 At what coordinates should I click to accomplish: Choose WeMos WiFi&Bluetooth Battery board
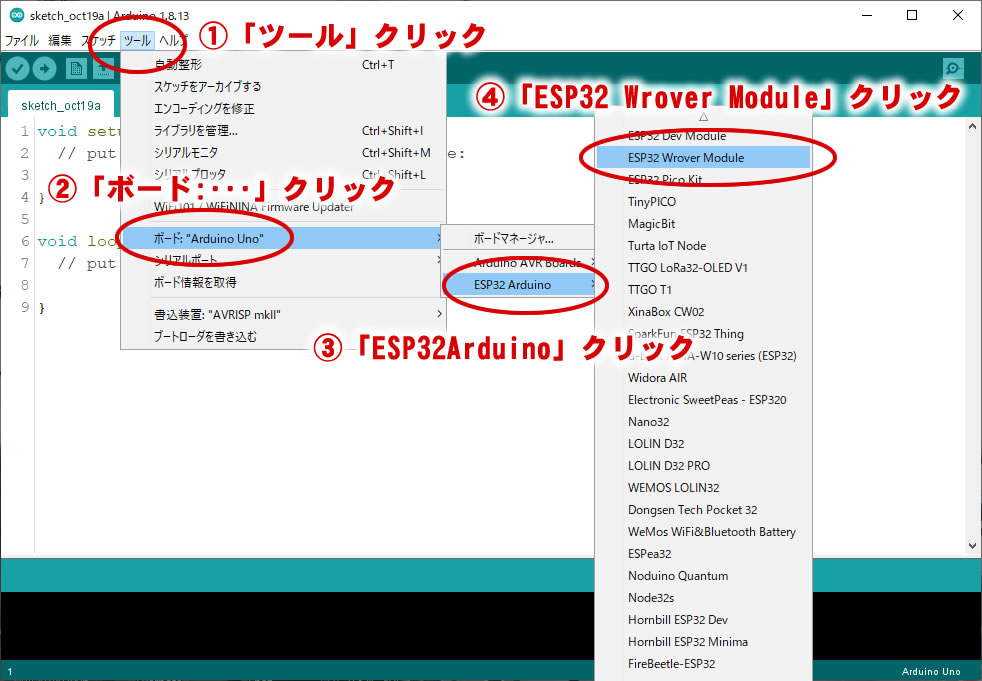tap(703, 532)
